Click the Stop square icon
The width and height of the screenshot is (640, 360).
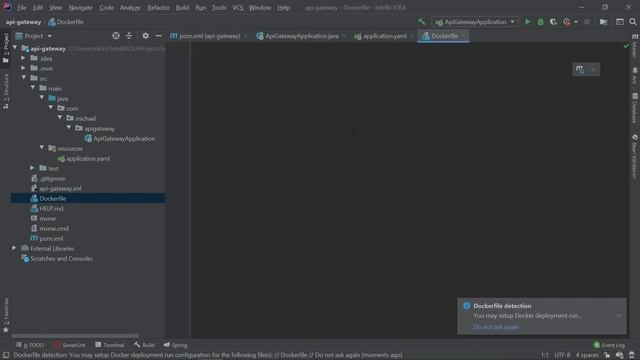587,22
